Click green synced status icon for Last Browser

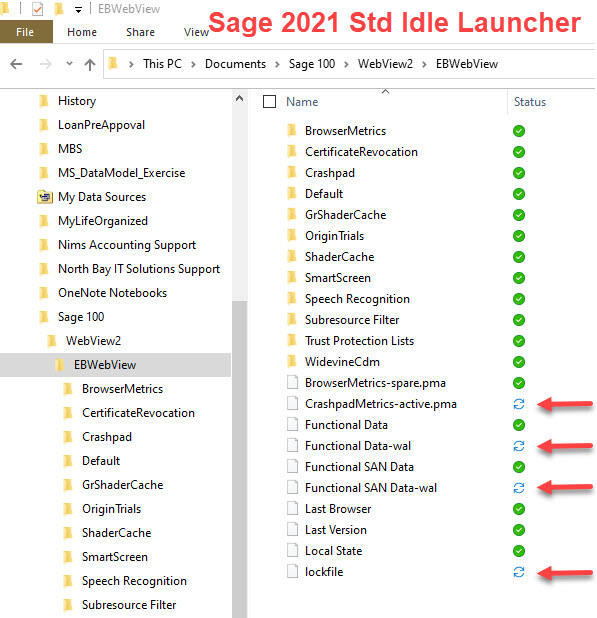point(519,509)
